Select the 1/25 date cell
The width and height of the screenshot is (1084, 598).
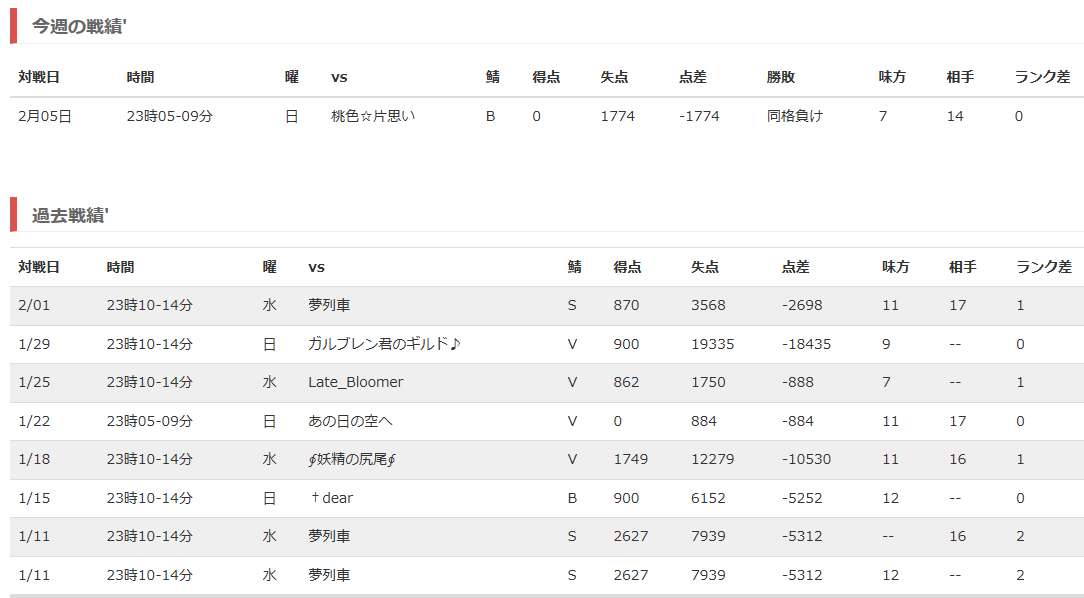(x=34, y=382)
